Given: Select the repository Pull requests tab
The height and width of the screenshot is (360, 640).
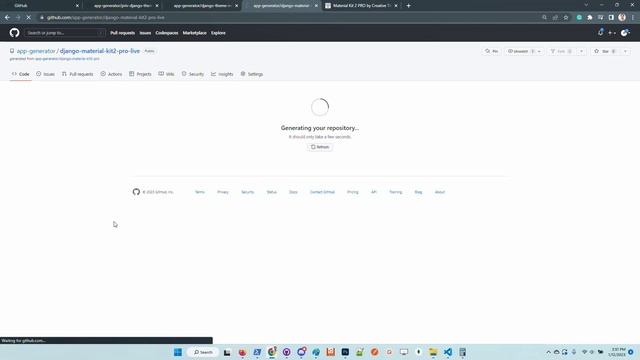Looking at the screenshot, I should click(78, 74).
